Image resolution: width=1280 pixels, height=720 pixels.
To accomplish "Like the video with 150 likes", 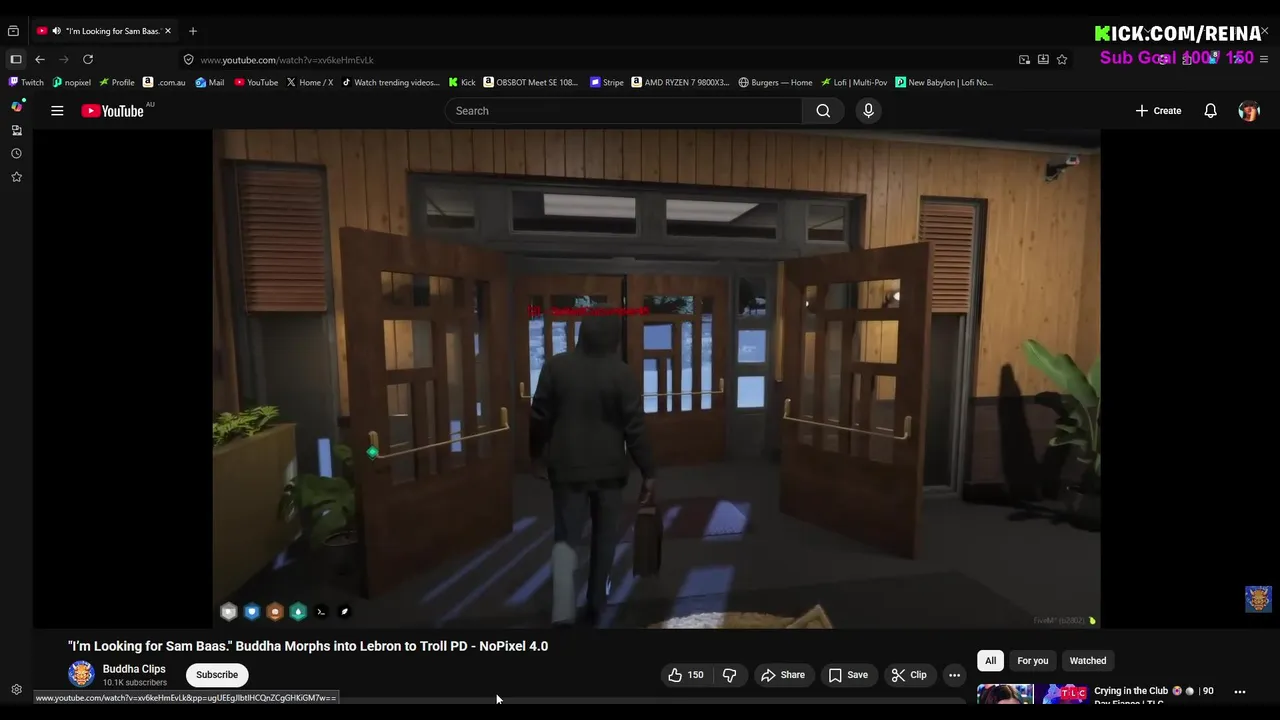I will (x=686, y=675).
